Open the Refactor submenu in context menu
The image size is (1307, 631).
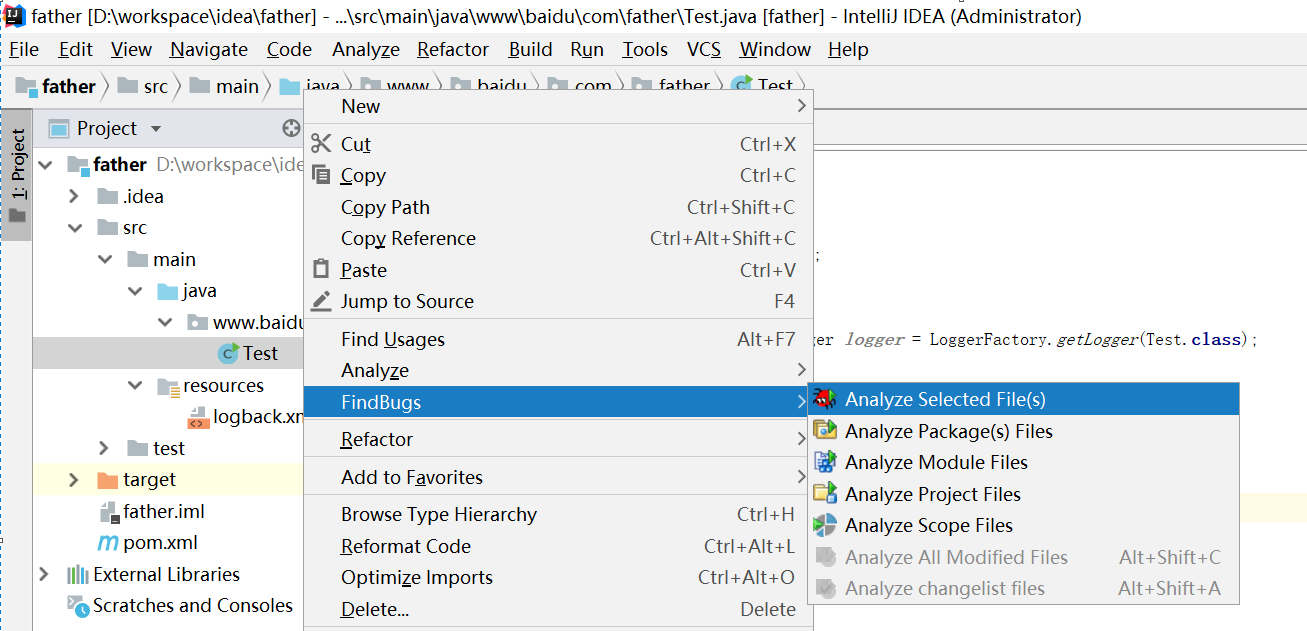coord(558,439)
